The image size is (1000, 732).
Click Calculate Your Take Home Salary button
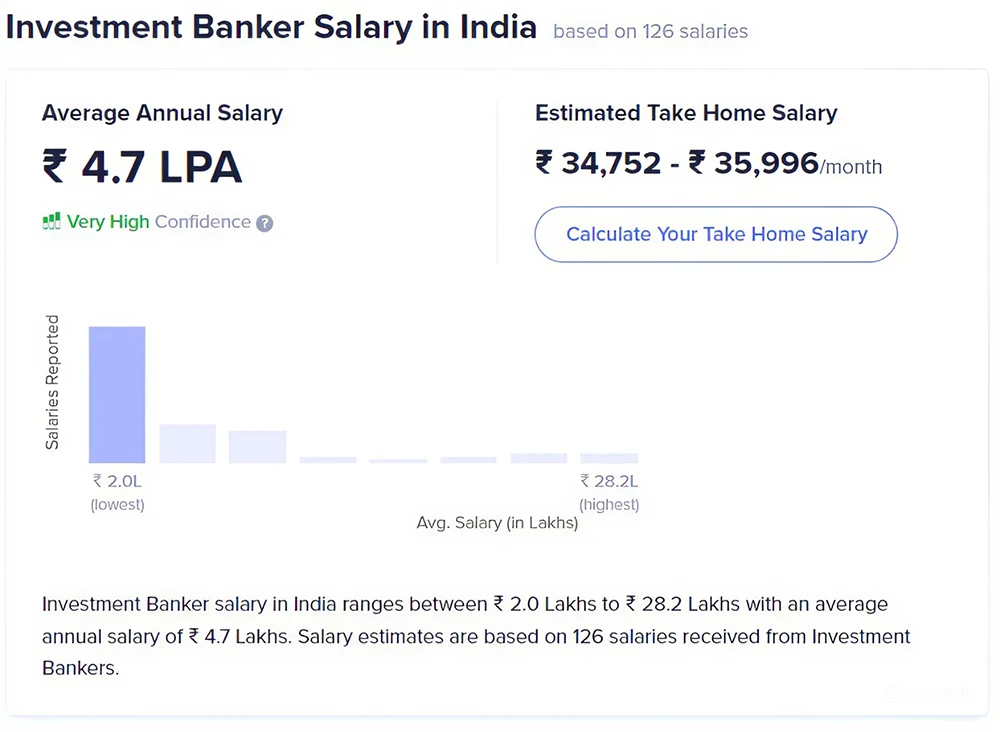716,234
